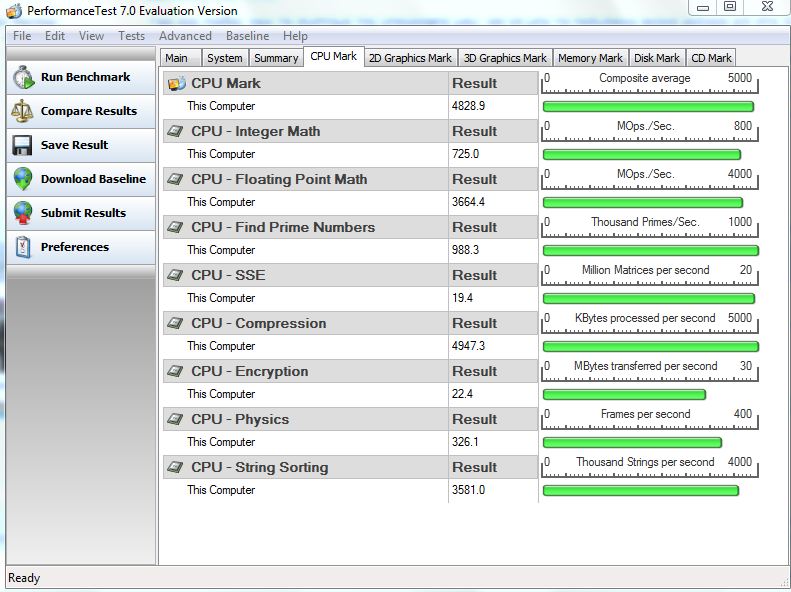Select the Integer Math result value 725.0
Image resolution: width=791 pixels, height=592 pixels.
coord(465,154)
